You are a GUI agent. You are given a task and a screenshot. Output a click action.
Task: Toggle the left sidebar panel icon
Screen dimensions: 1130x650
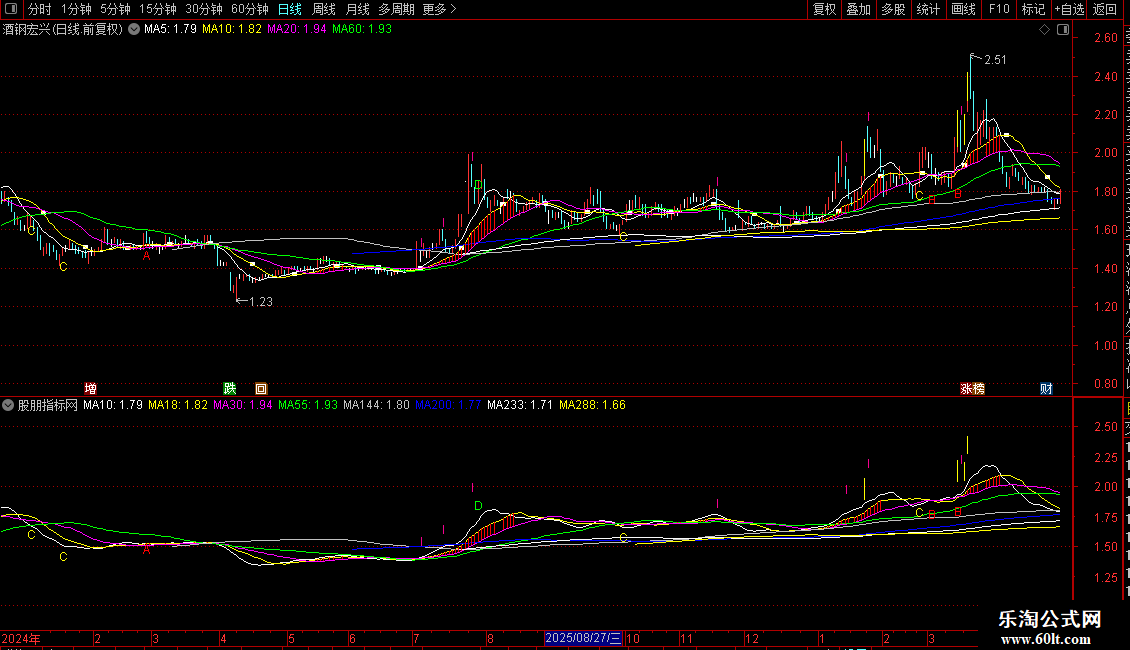(11, 9)
